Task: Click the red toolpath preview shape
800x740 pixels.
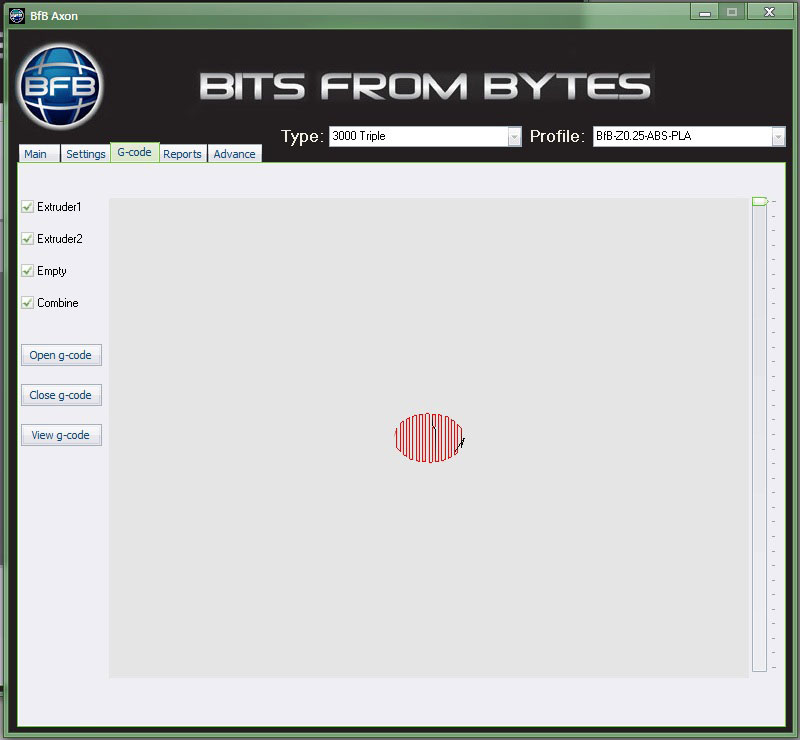Action: click(430, 438)
